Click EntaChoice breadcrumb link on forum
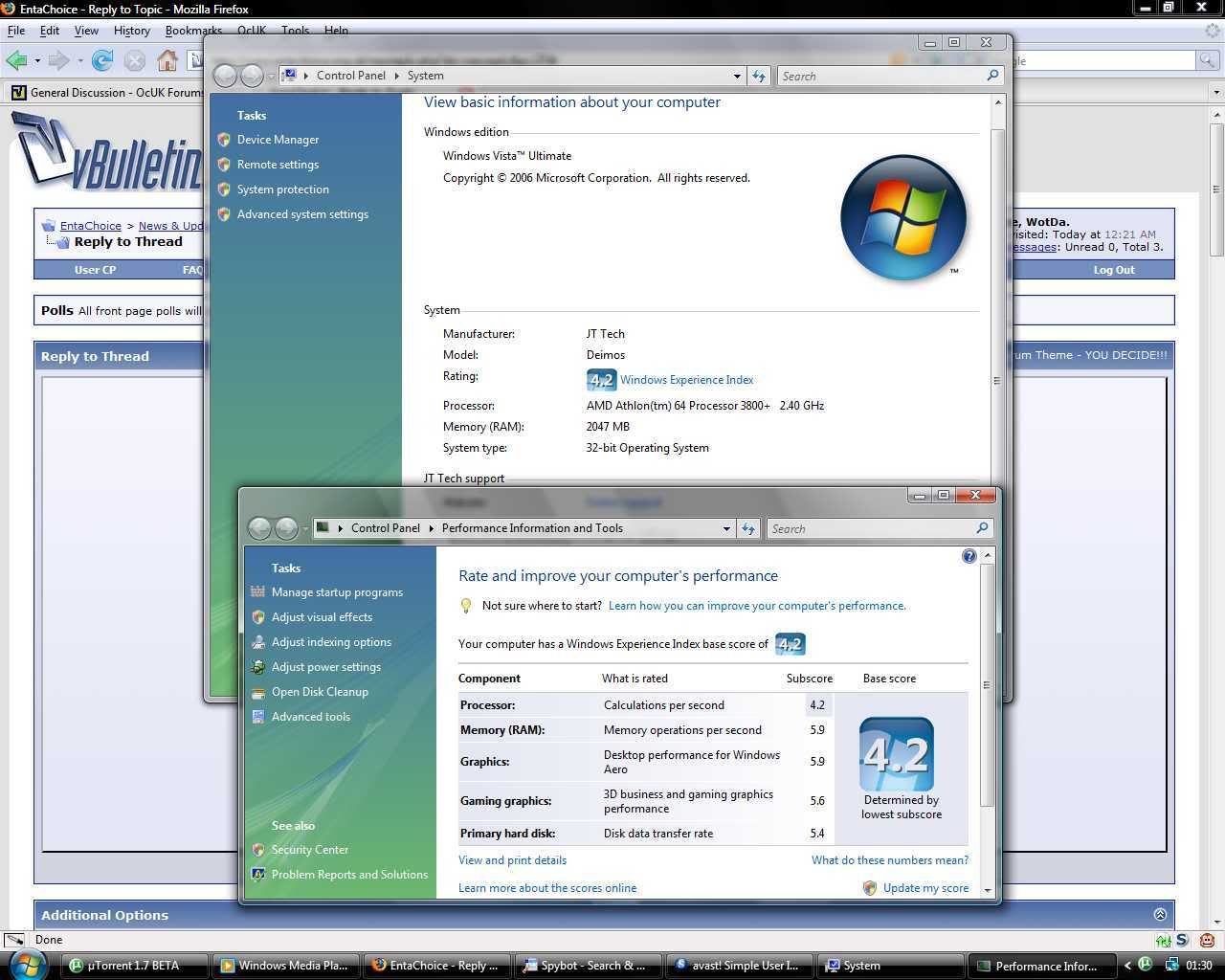This screenshot has width=1225, height=980. (x=91, y=226)
